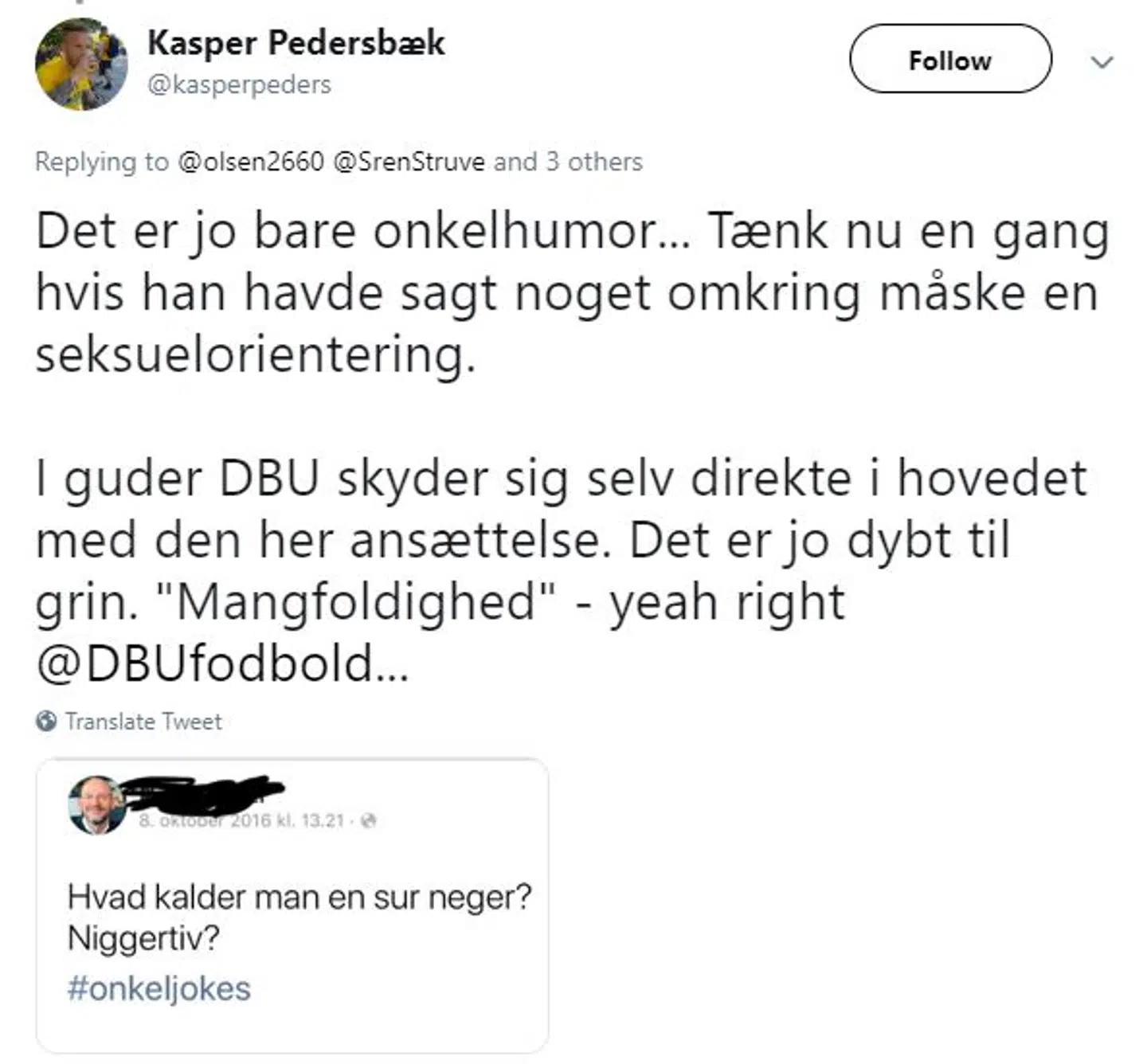Select the #onkeljokes hashtag
Screen dimensions: 1147x1064
pos(159,988)
